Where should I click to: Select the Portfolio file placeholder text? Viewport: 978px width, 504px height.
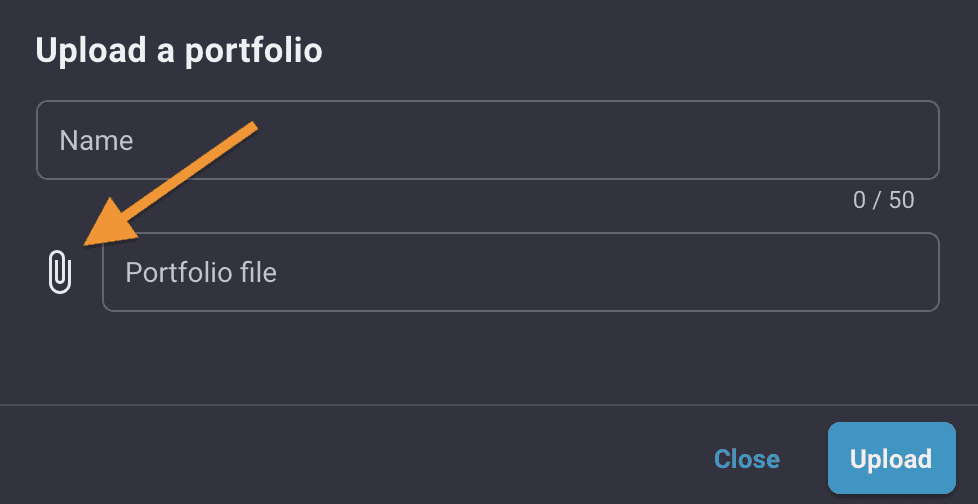coord(201,273)
